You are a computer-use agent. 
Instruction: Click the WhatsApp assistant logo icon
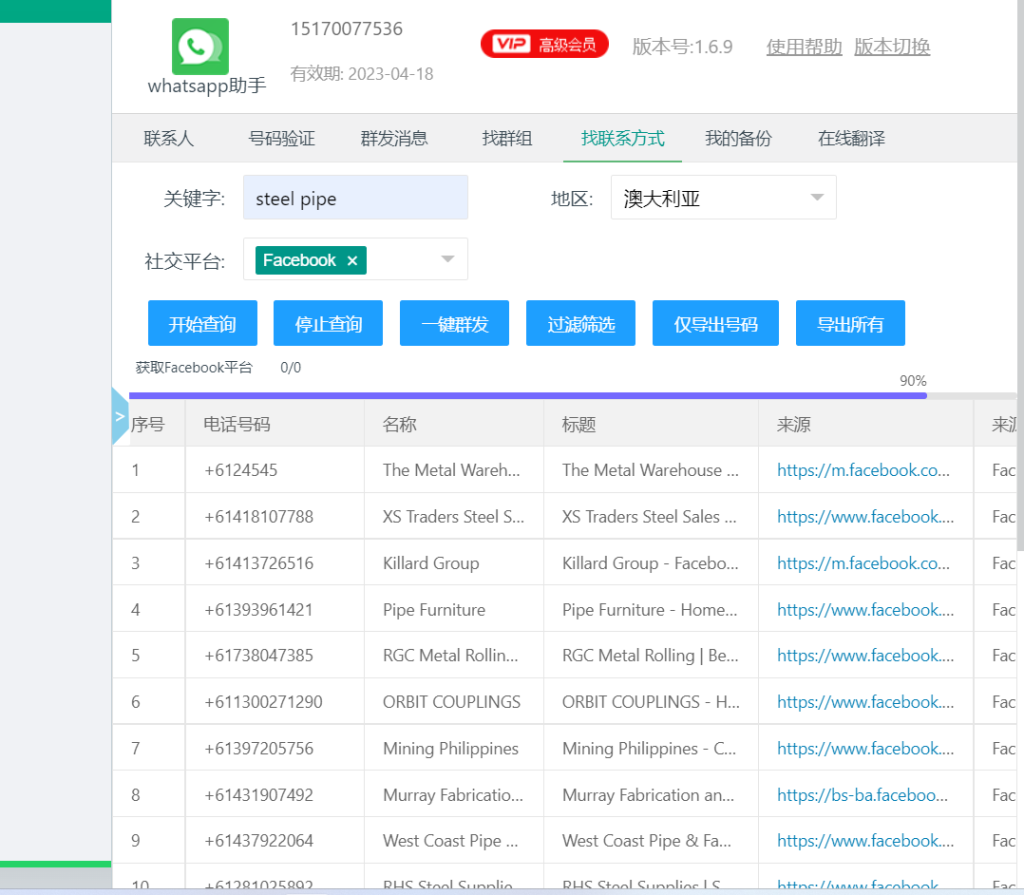click(200, 46)
